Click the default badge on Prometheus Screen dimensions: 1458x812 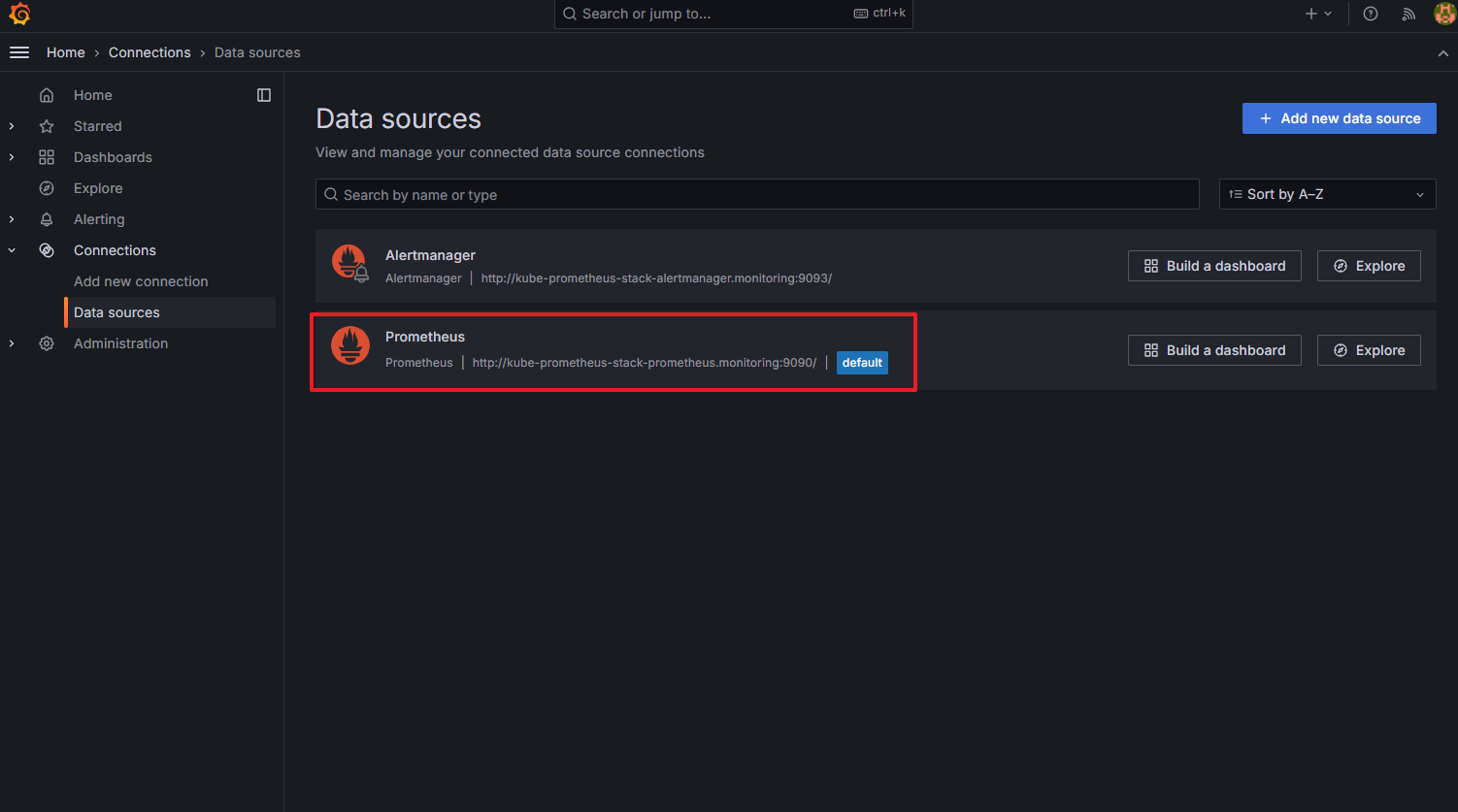(862, 363)
